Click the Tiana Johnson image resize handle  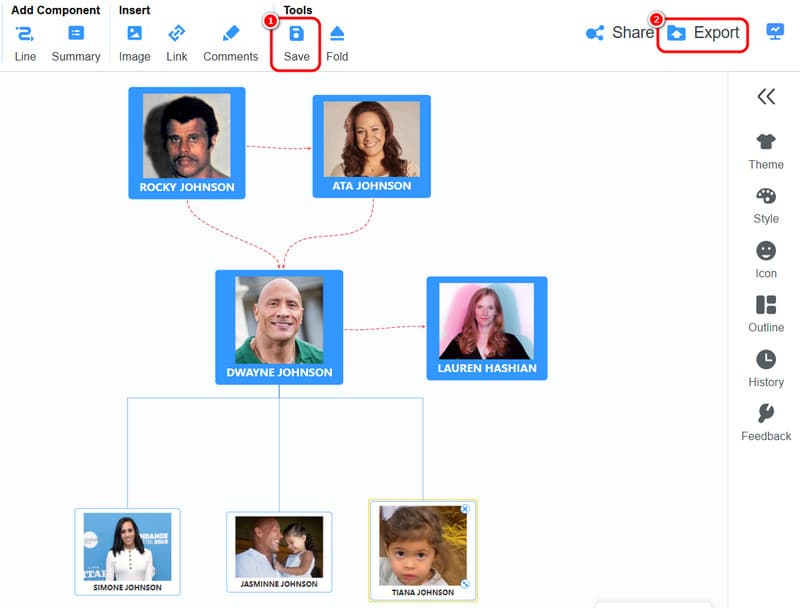tap(465, 584)
